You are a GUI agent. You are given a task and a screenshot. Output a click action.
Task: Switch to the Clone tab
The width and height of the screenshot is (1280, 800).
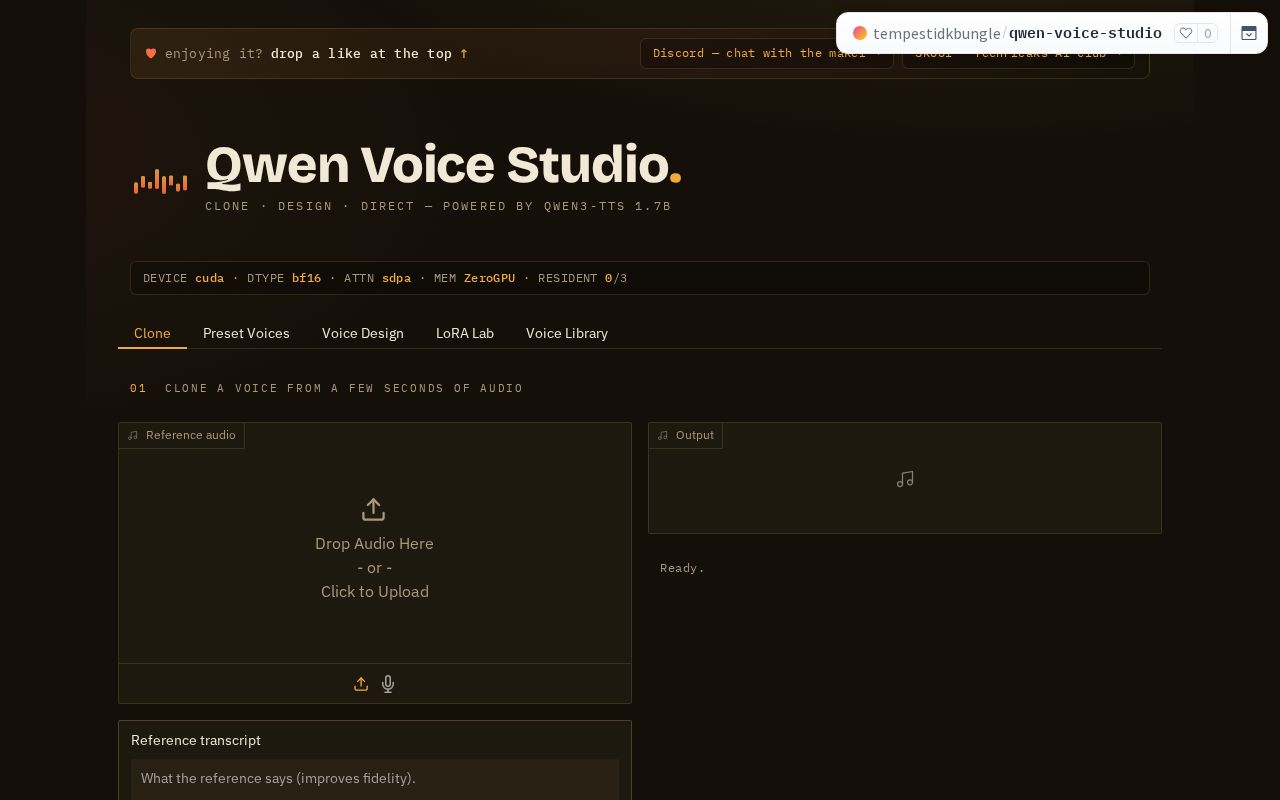(x=152, y=333)
